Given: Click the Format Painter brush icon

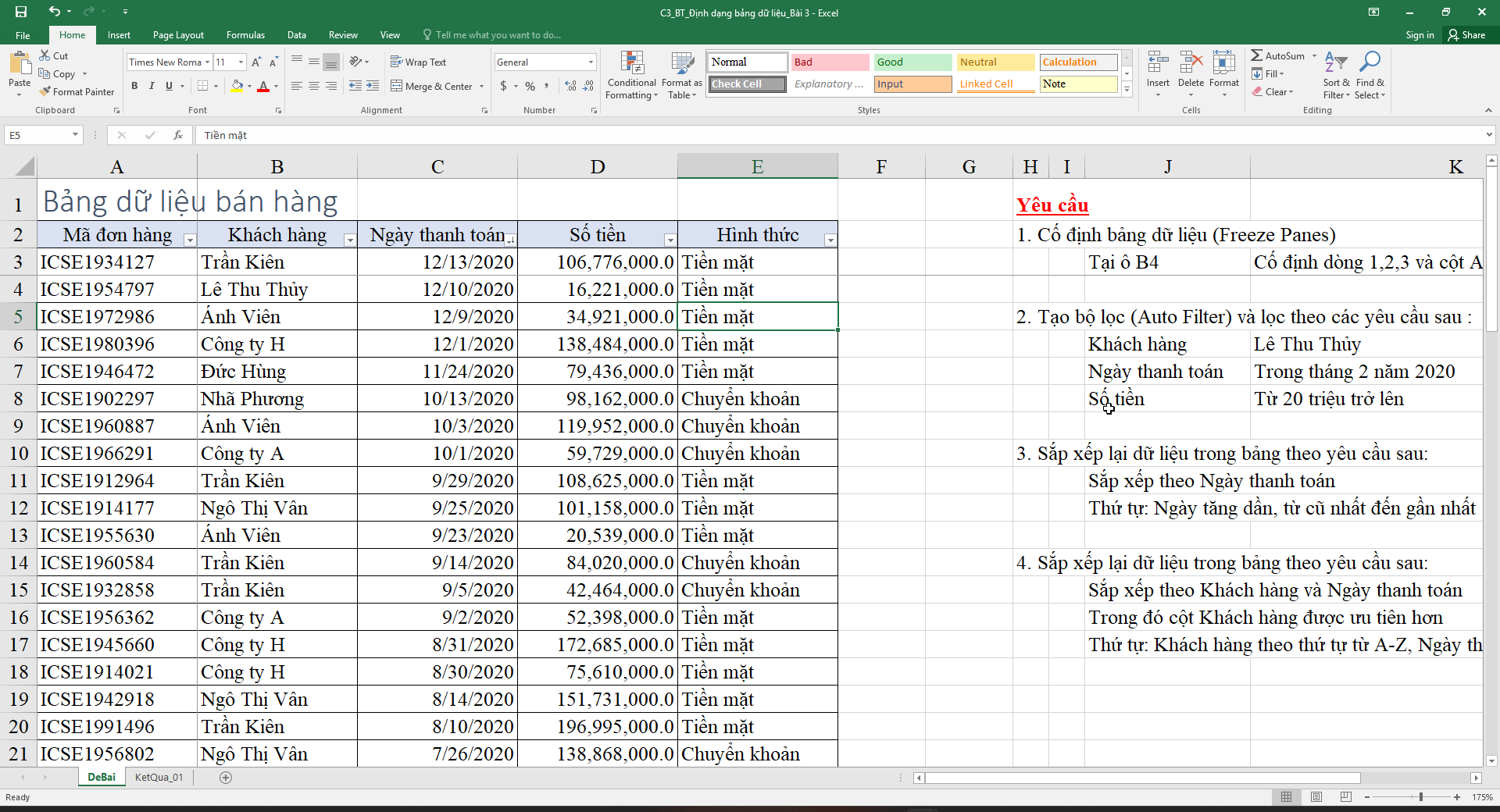Looking at the screenshot, I should (45, 92).
